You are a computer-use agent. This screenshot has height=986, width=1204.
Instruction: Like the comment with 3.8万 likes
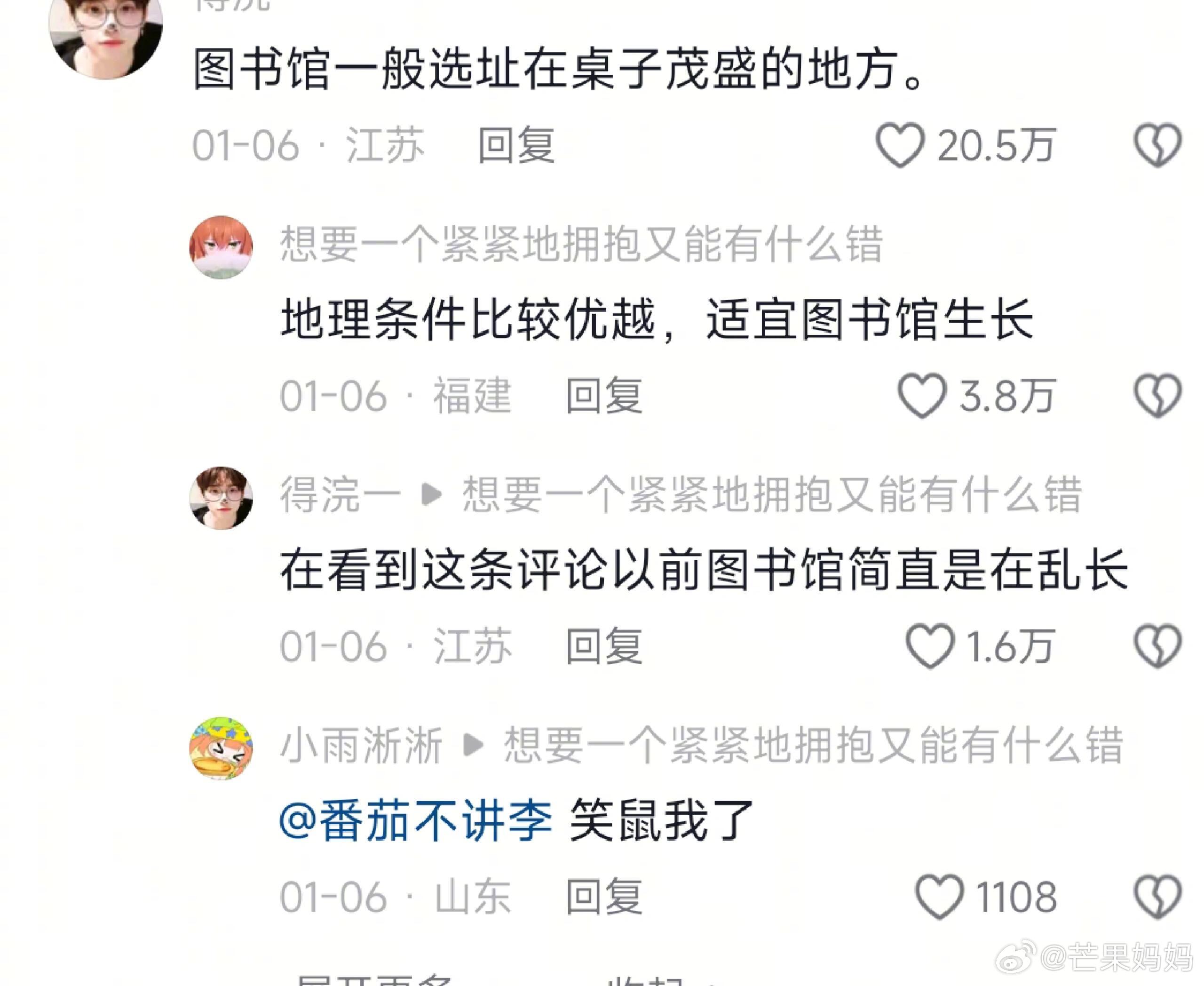921,396
